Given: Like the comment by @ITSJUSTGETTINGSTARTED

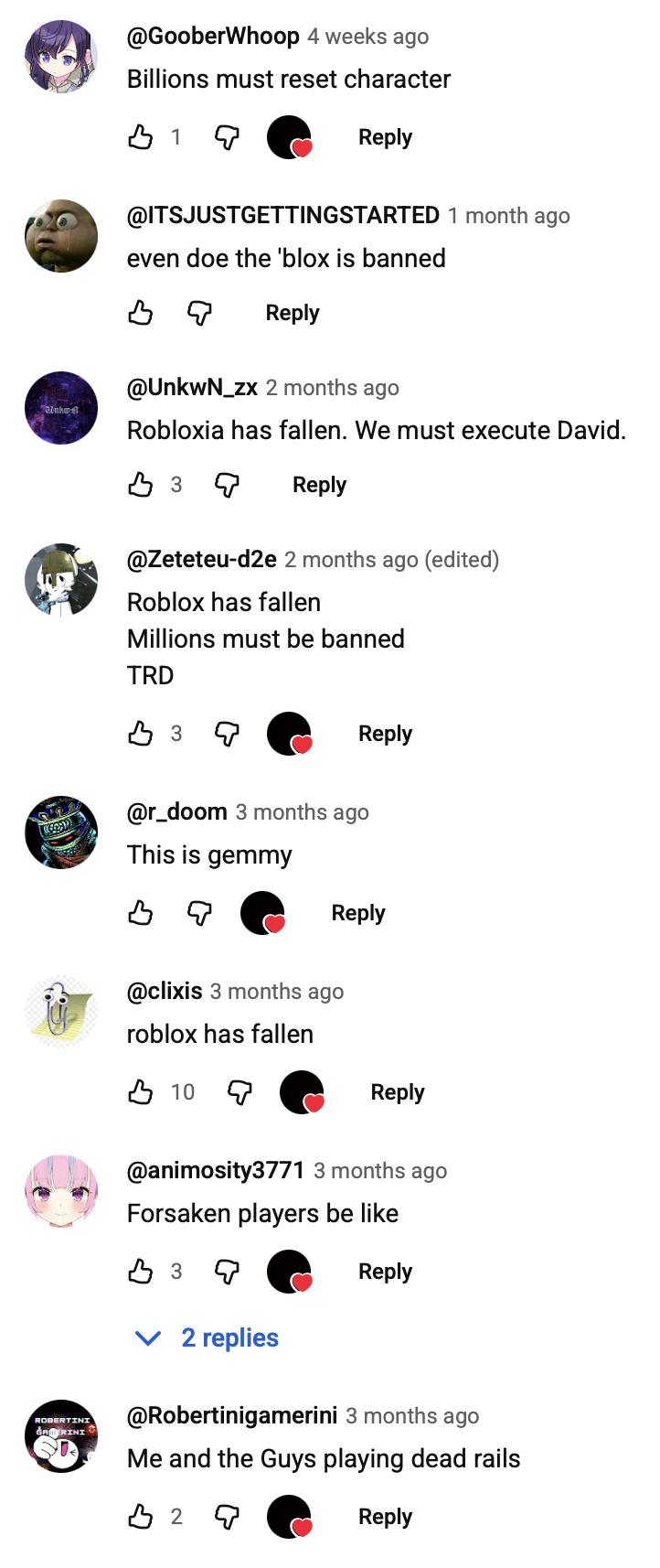Looking at the screenshot, I should pos(140,313).
